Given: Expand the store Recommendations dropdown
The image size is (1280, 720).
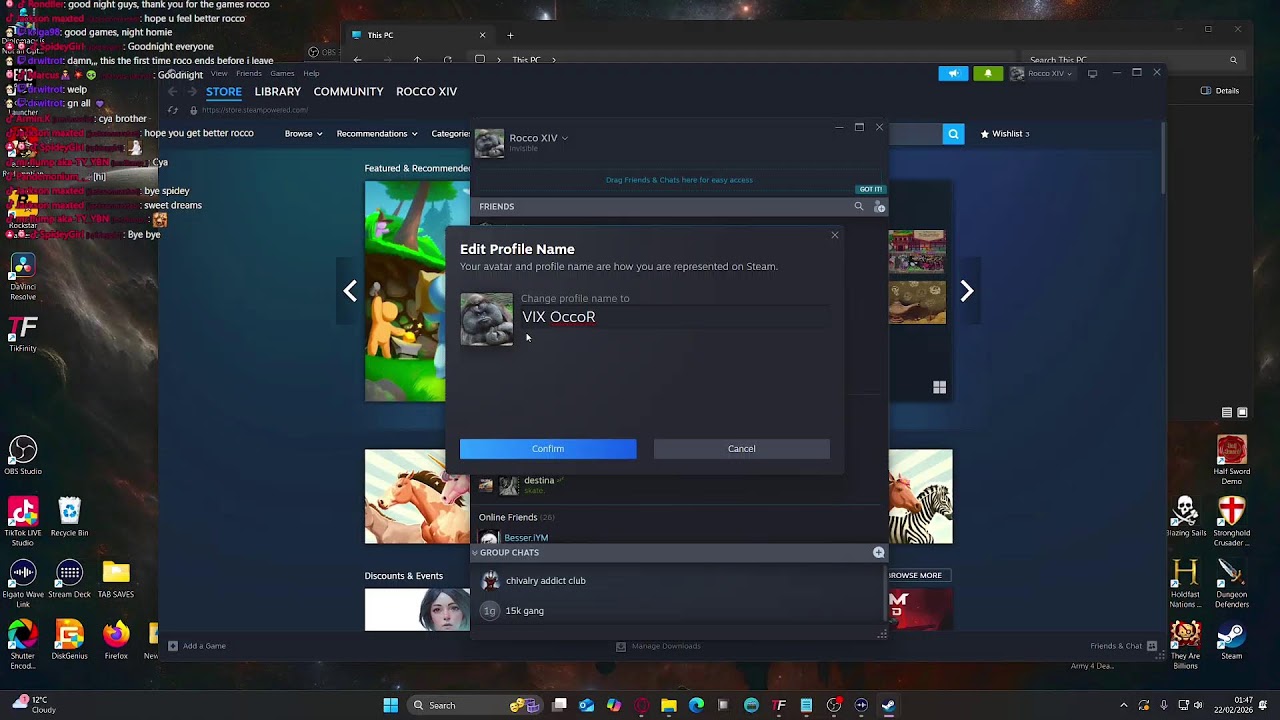Looking at the screenshot, I should (377, 134).
